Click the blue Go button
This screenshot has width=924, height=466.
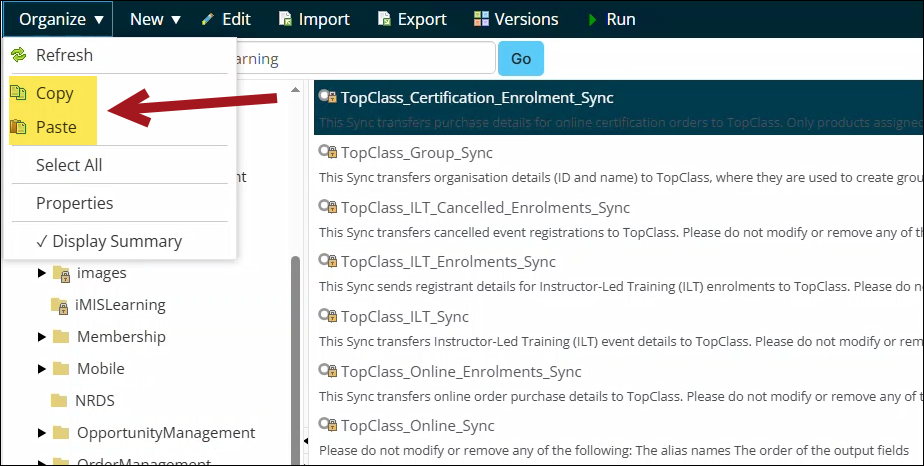[521, 58]
